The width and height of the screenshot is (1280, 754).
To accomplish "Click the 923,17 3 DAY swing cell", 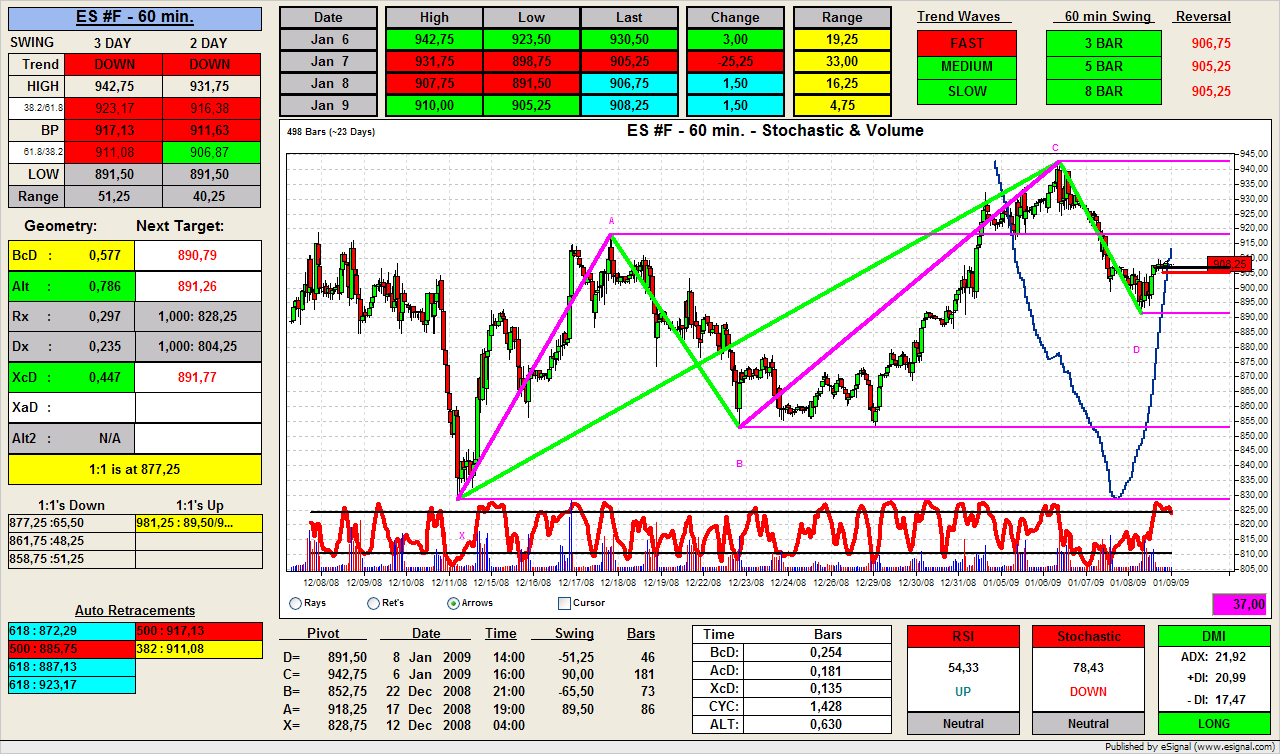I will (x=114, y=108).
